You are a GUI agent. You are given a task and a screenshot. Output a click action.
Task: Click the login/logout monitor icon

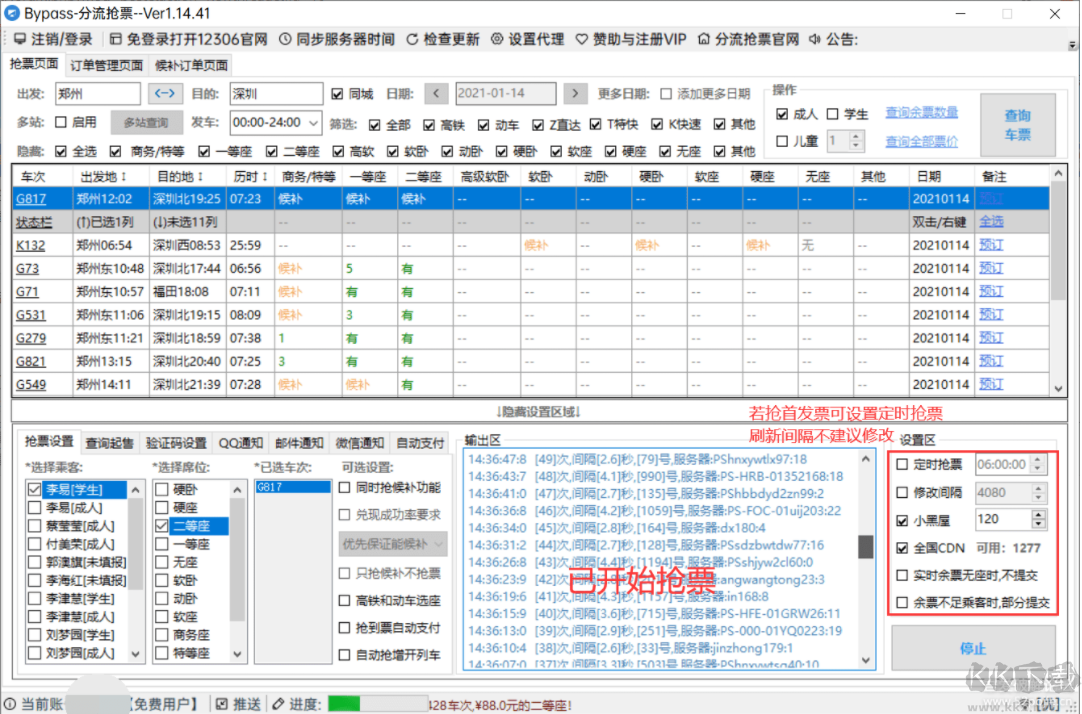[x=20, y=39]
